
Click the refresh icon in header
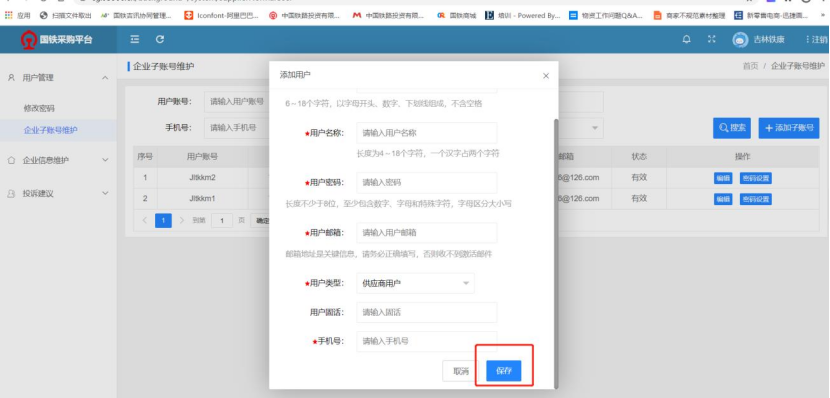160,39
